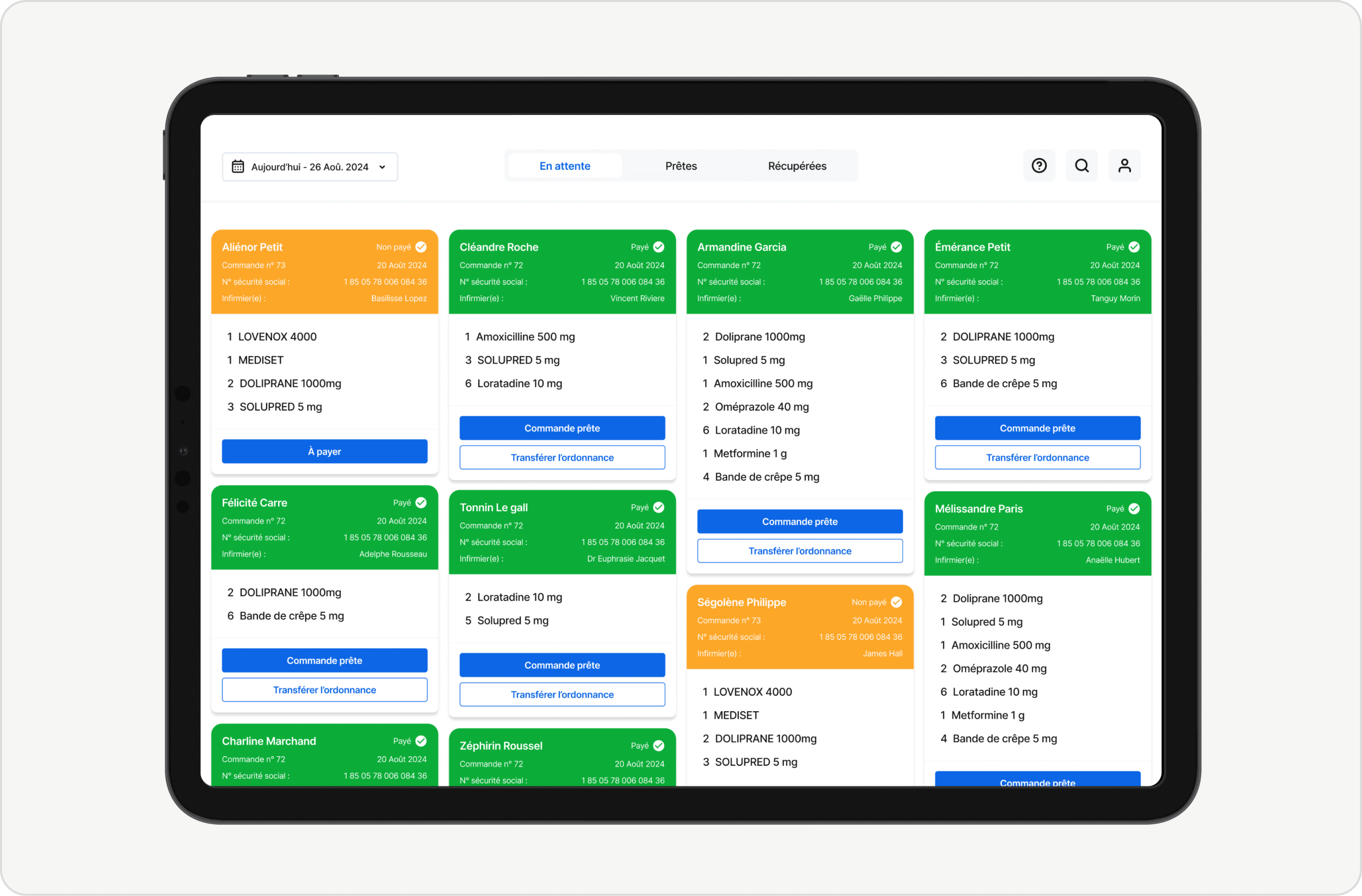Select Metformine 1 g in Mélissandre Paris's order
The image size is (1362, 896).
[988, 715]
